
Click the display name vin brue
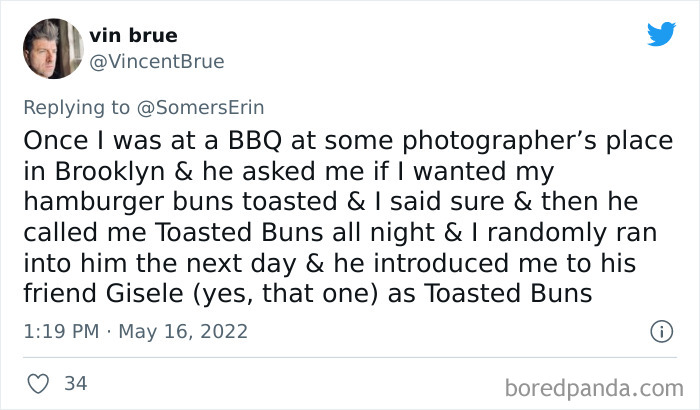[133, 35]
